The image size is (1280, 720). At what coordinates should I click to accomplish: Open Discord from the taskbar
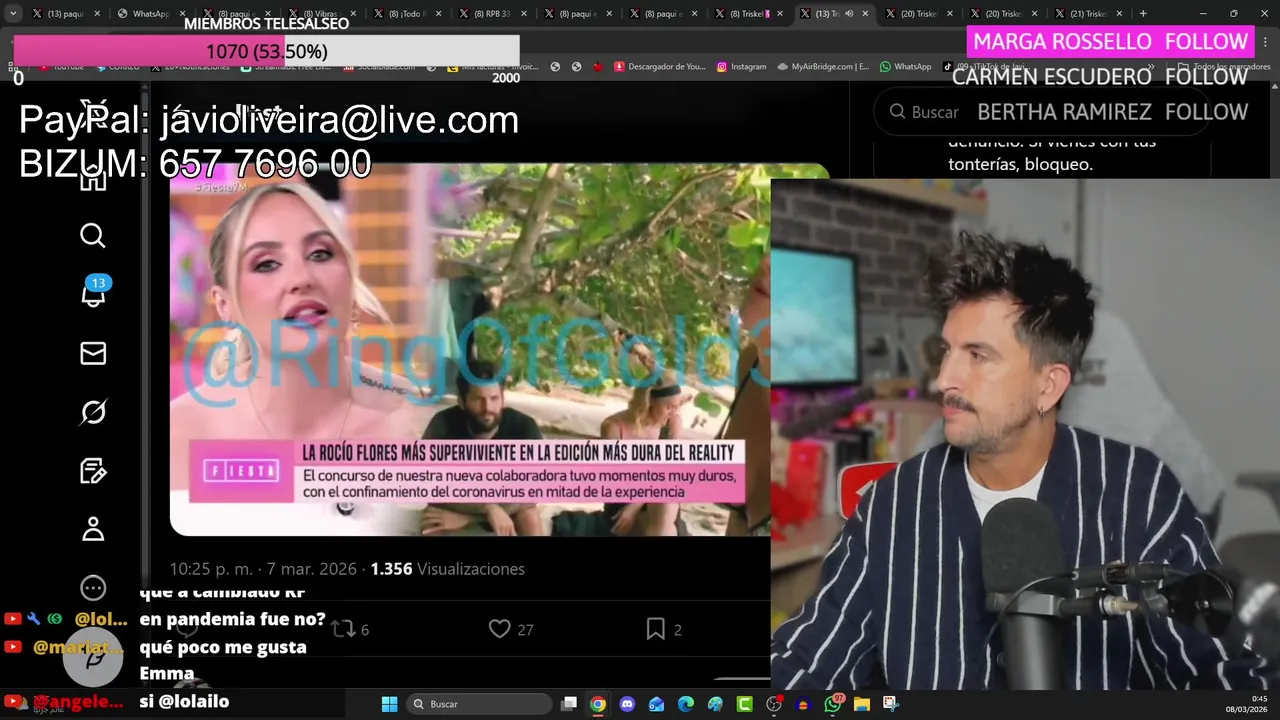627,704
